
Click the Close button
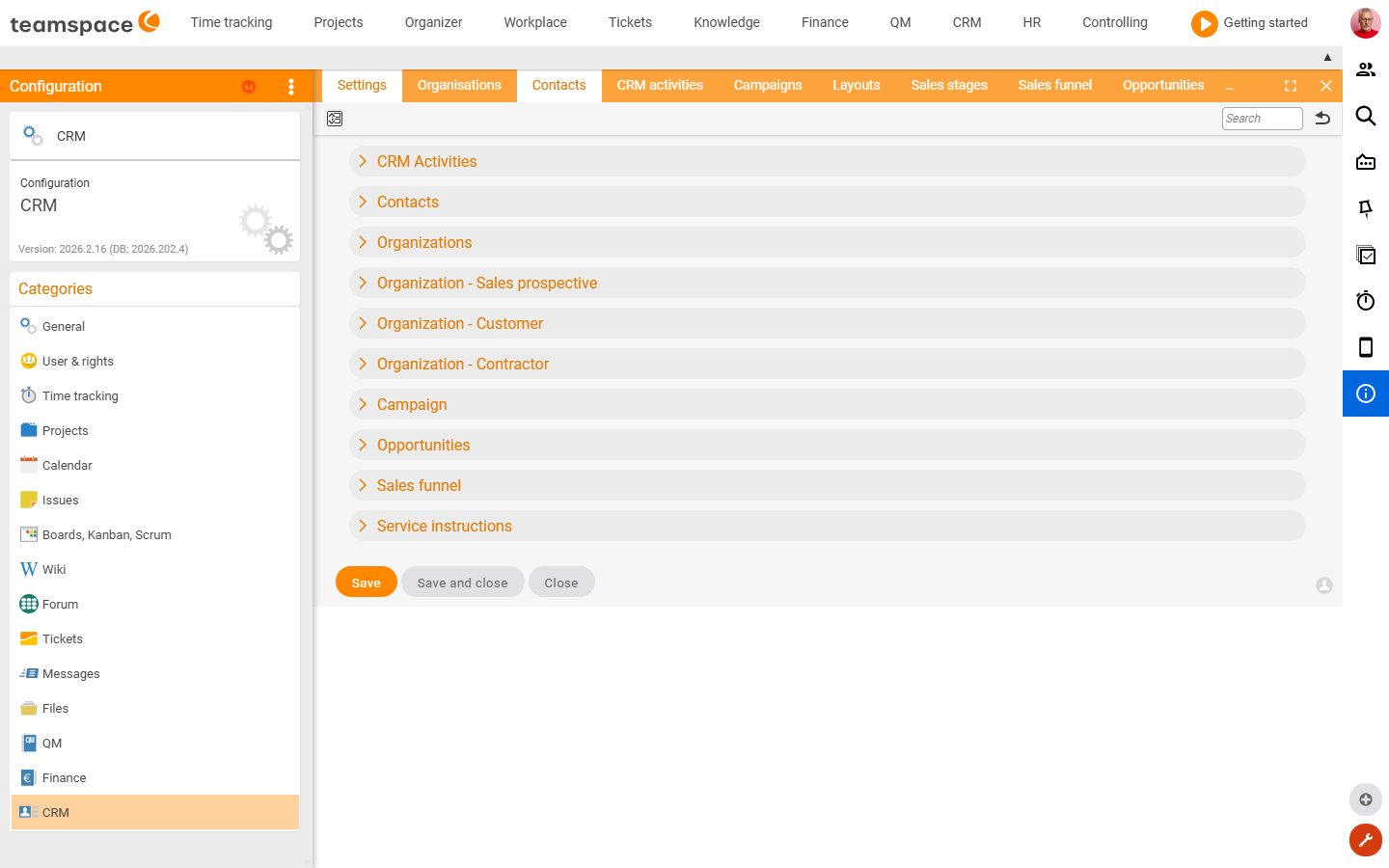tap(561, 583)
